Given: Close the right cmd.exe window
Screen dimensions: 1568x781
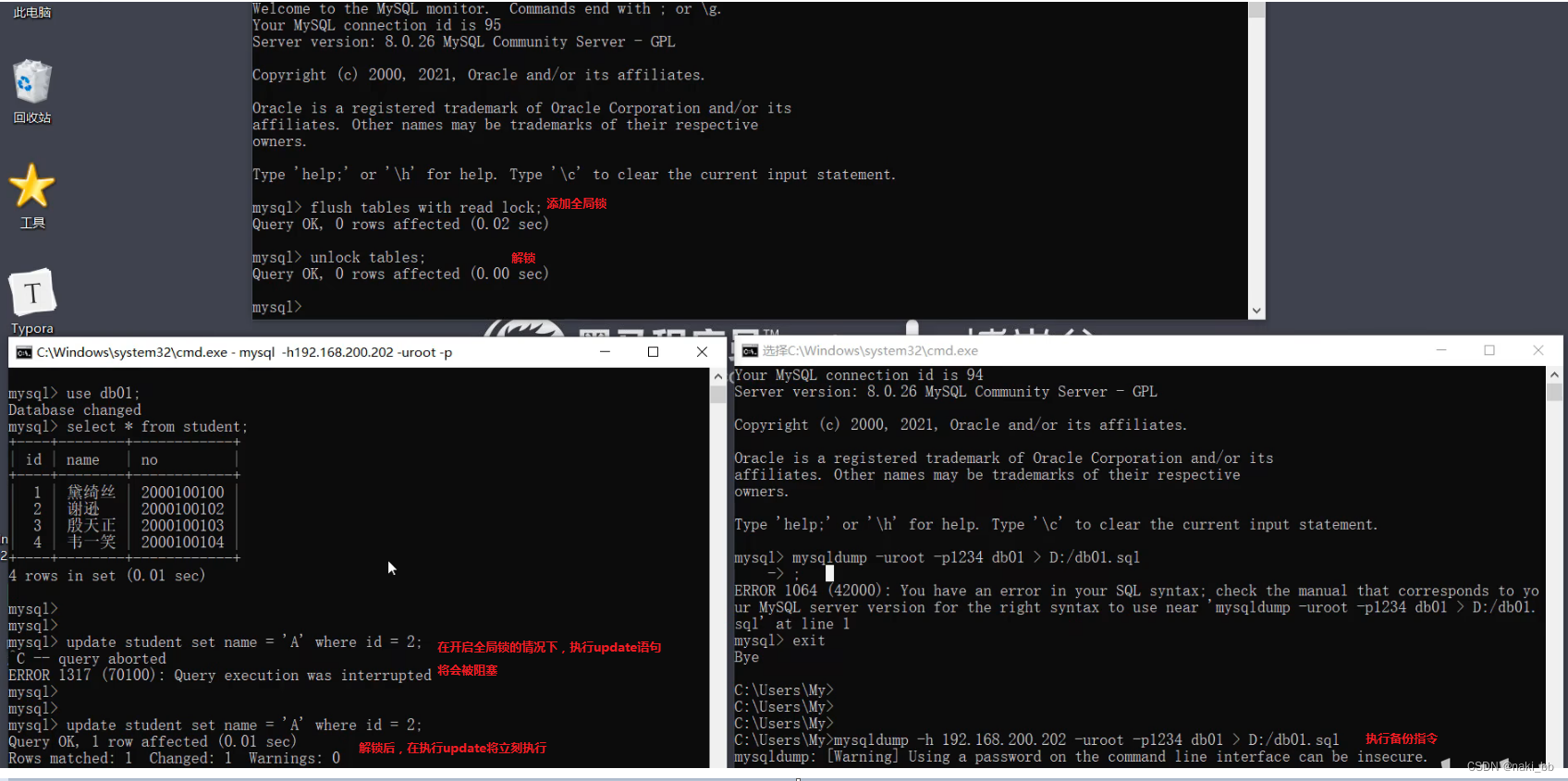Looking at the screenshot, I should point(1538,350).
